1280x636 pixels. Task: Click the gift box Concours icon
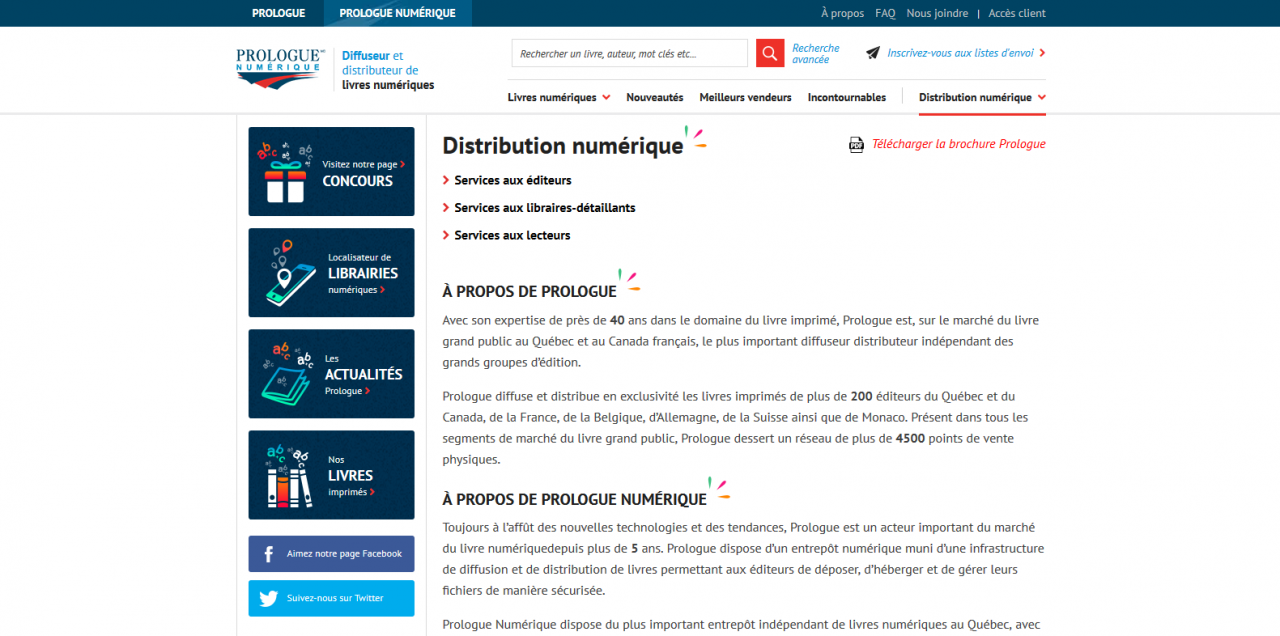tap(284, 171)
